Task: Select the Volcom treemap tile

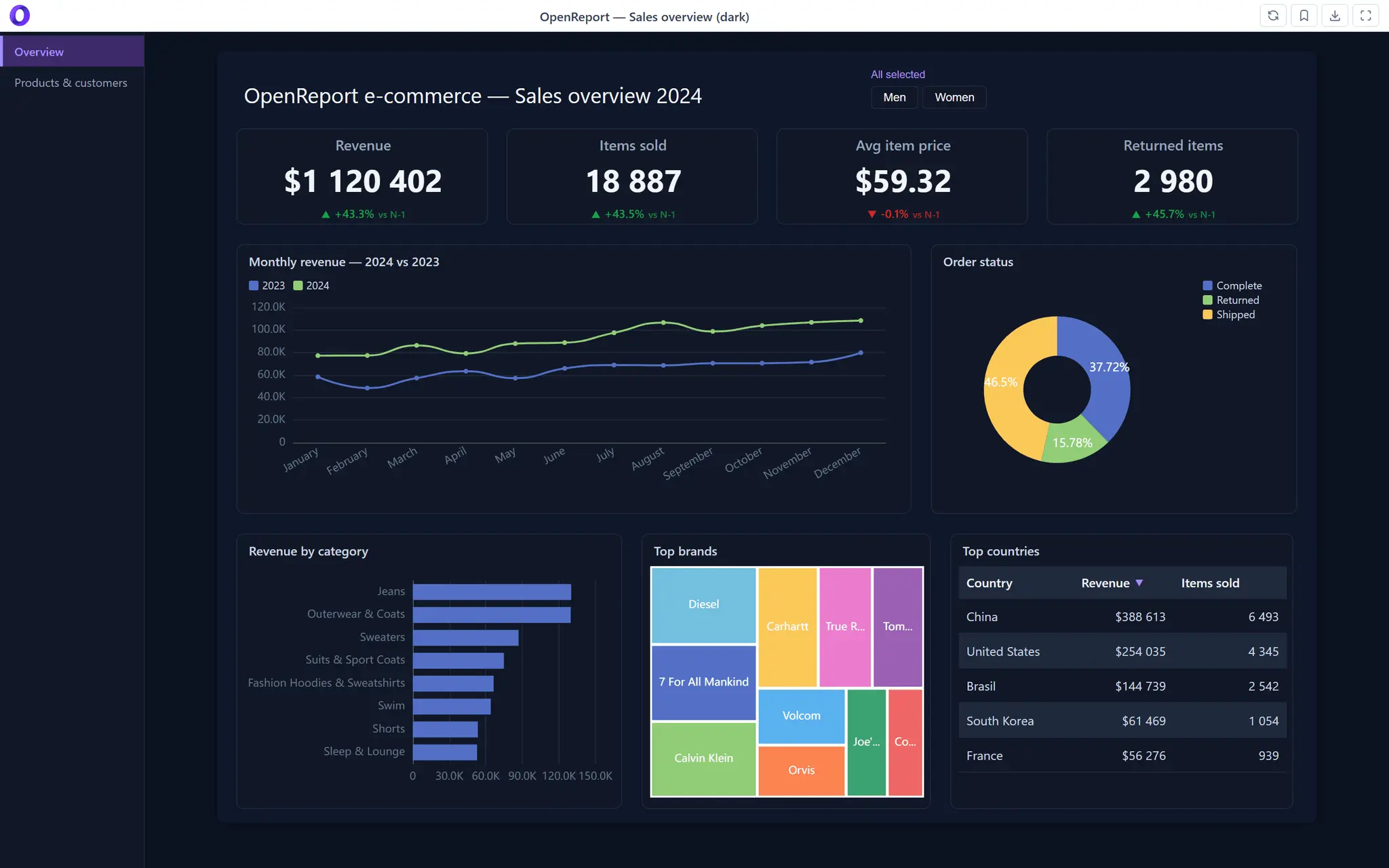Action: [802, 716]
